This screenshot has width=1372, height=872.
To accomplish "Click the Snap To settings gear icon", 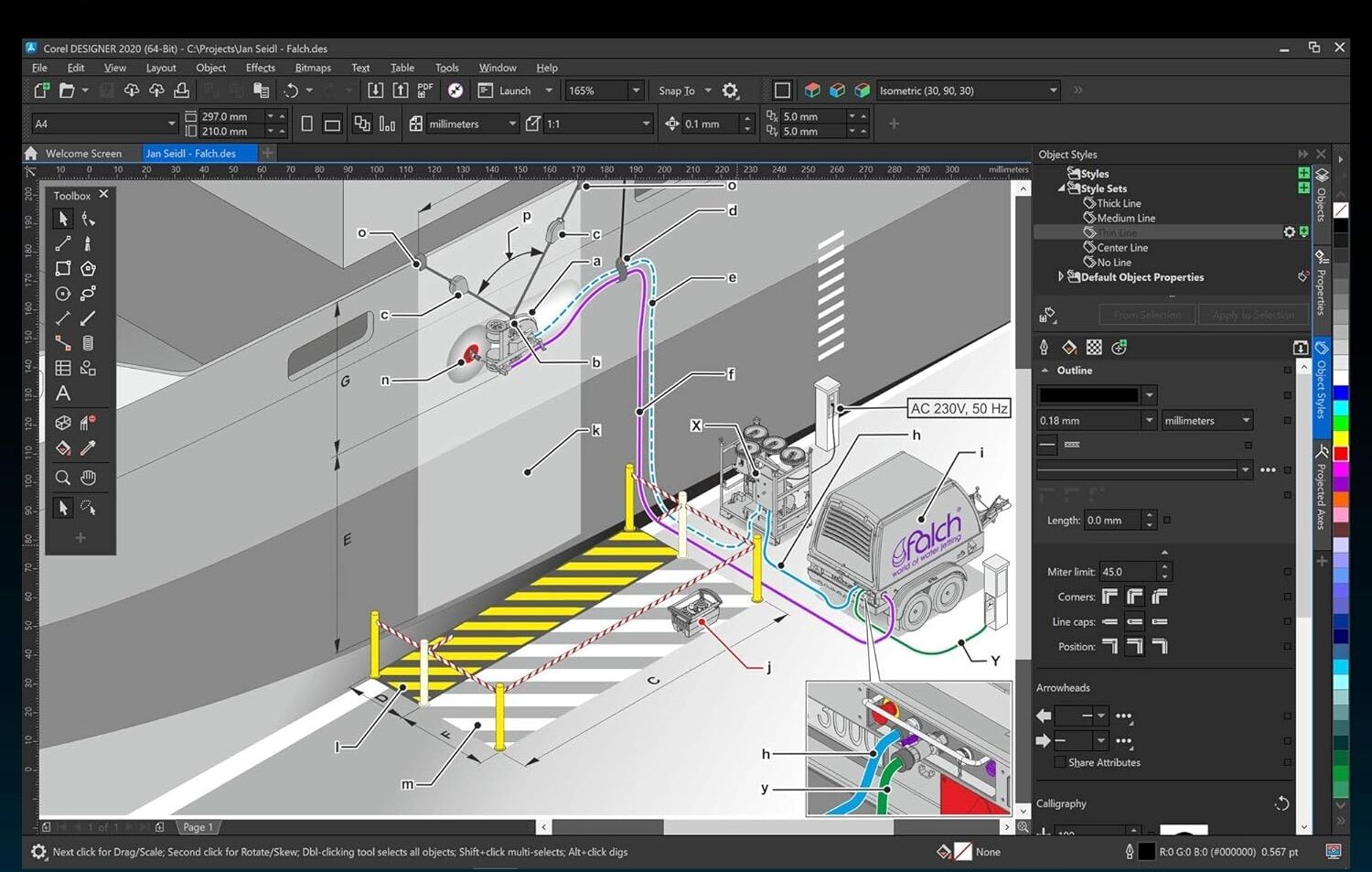I will (x=730, y=90).
